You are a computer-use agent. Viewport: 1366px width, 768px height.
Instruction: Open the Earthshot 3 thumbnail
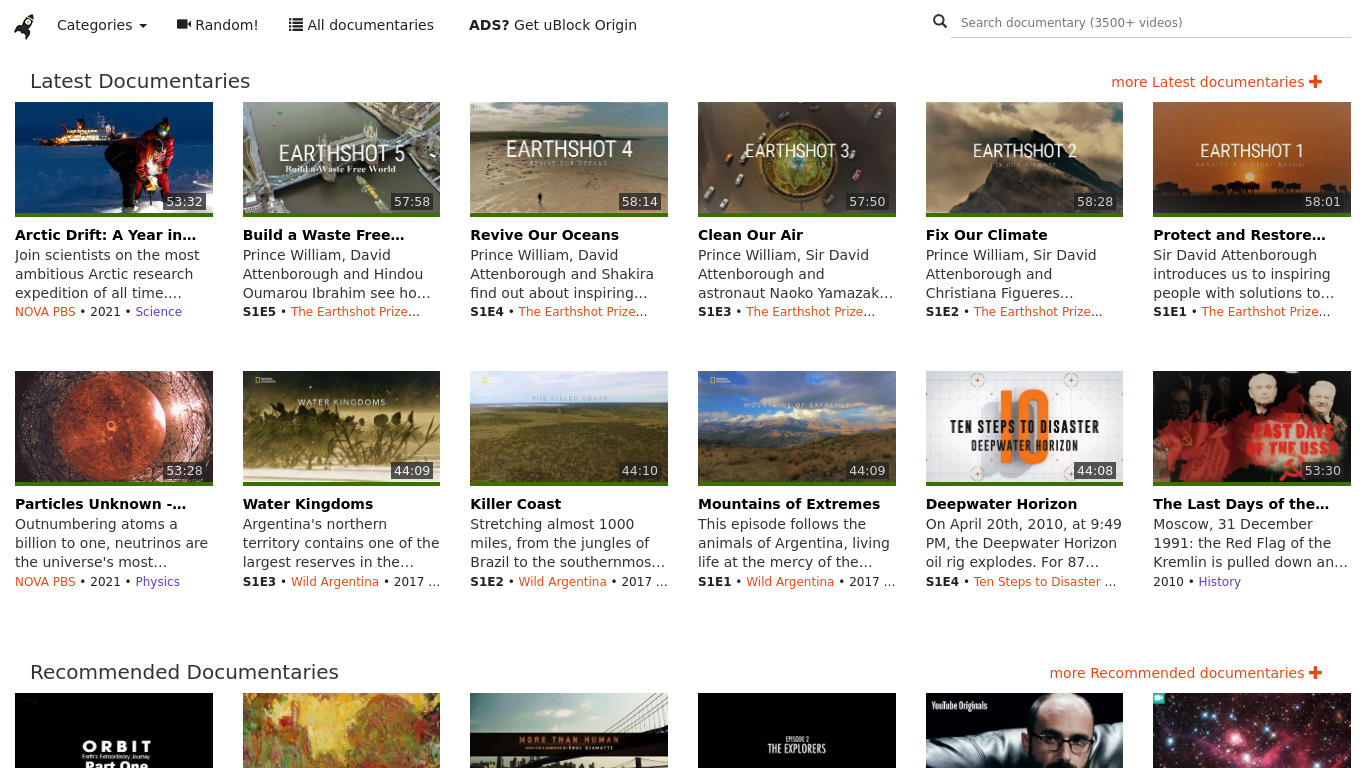pos(797,158)
